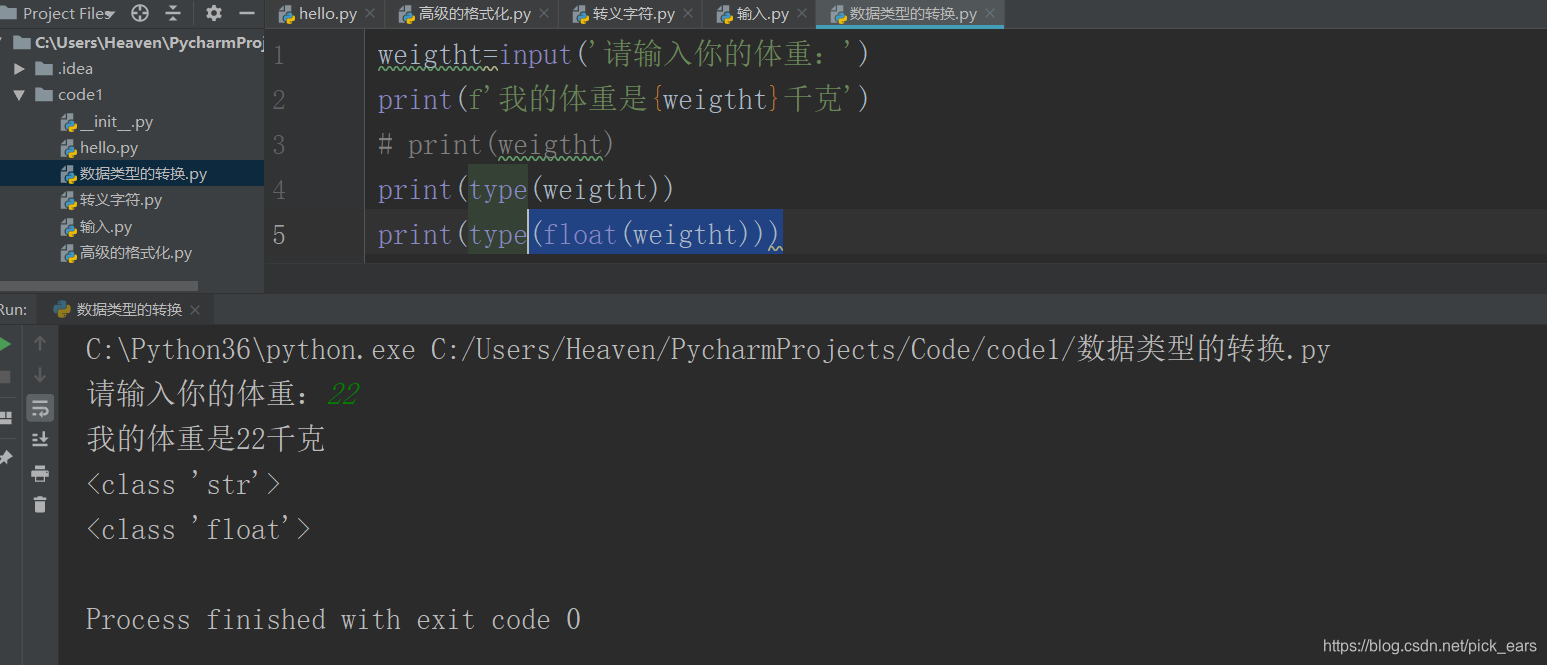This screenshot has height=665, width=1547.
Task: Open 高级的格式化.py in the project tree
Action: point(135,253)
